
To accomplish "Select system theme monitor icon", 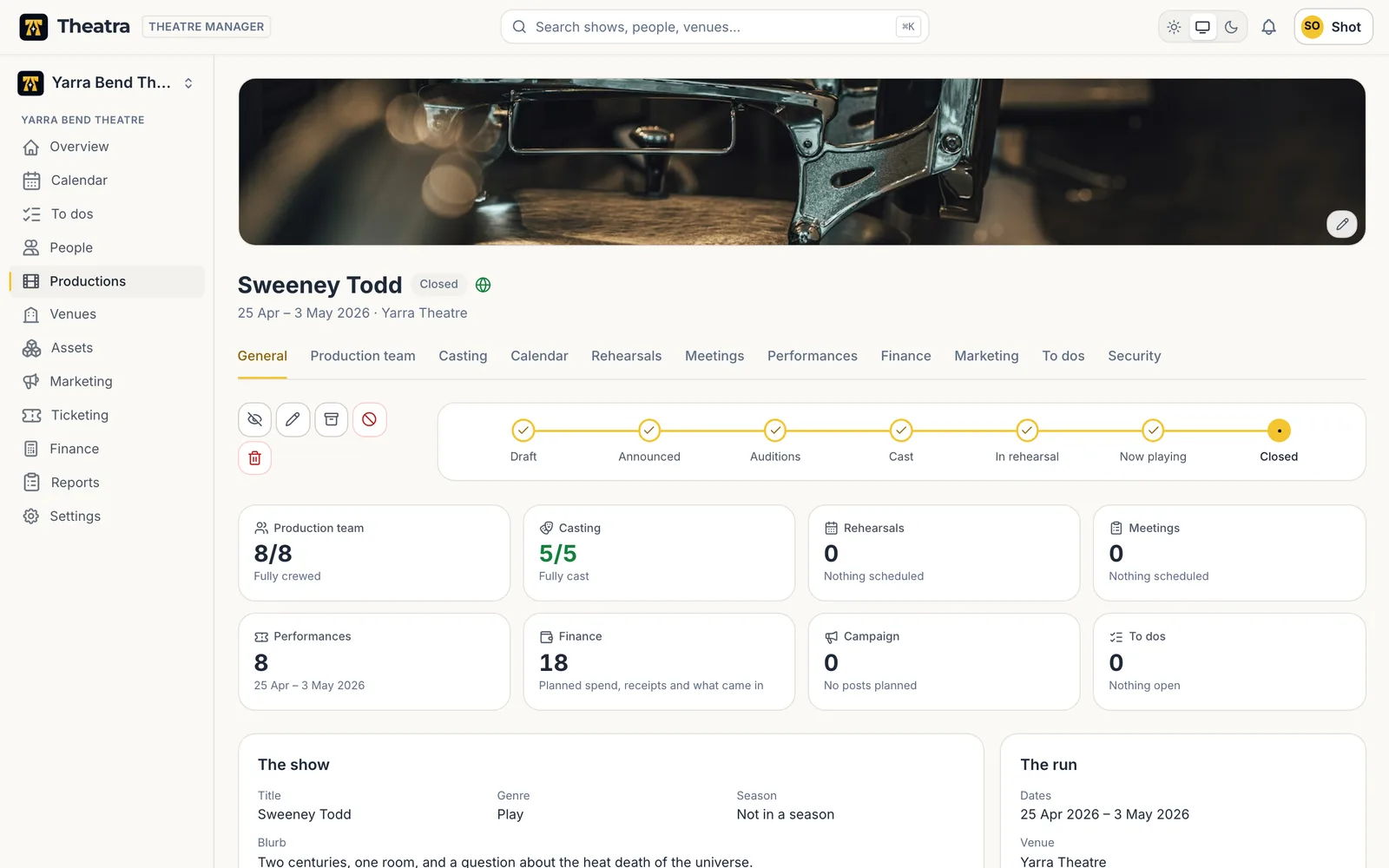I will point(1202,27).
